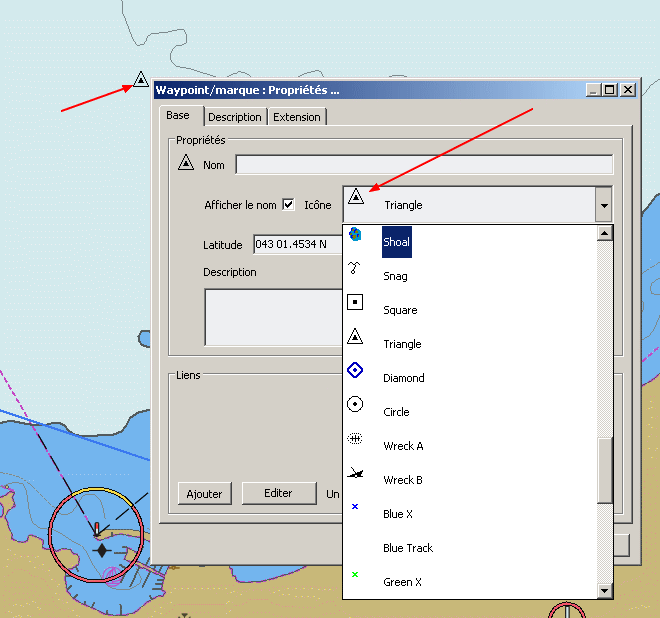
Task: Pick the Blue X icon
Action: [x=355, y=506]
